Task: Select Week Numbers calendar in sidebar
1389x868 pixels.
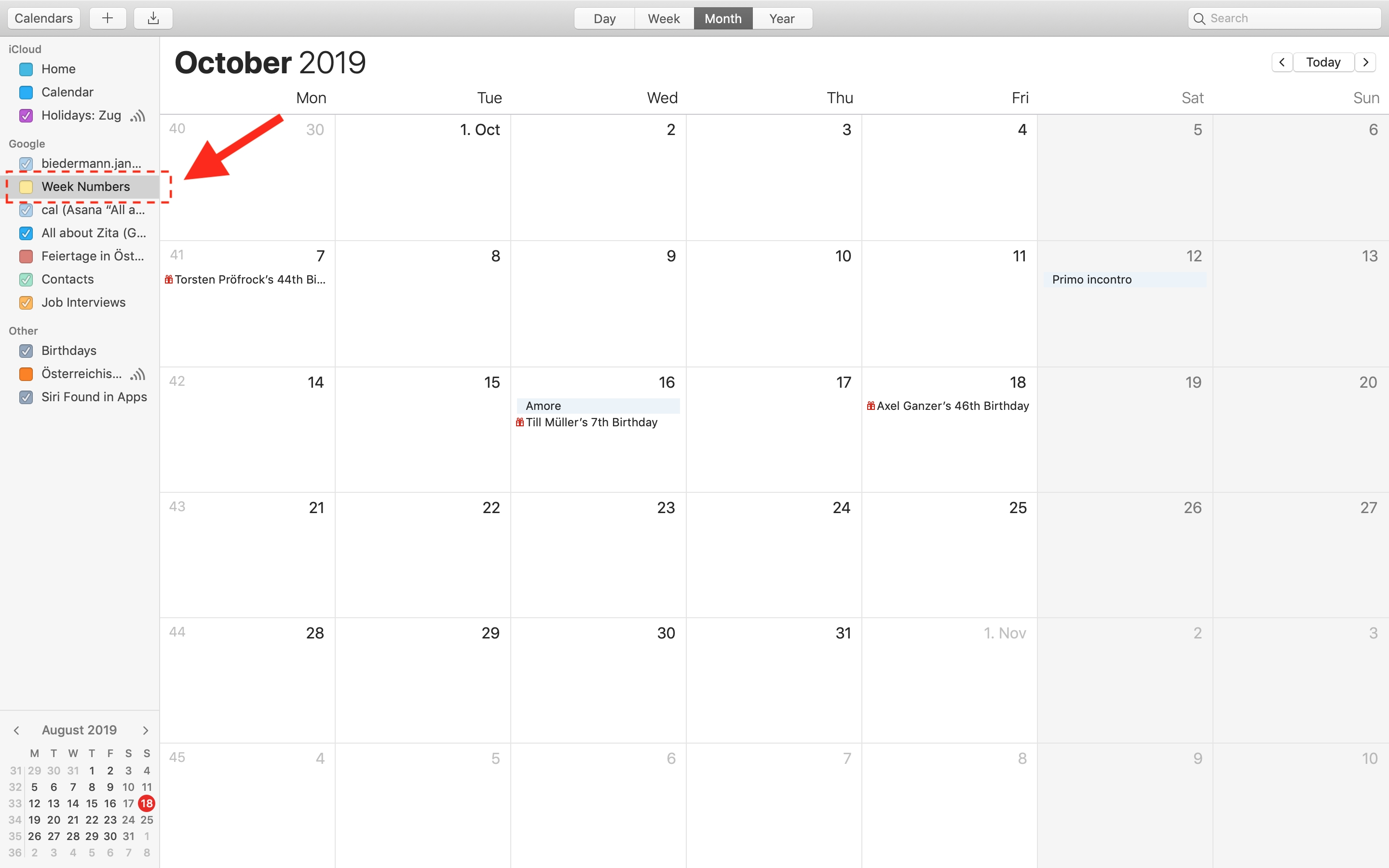Action: coord(85,186)
